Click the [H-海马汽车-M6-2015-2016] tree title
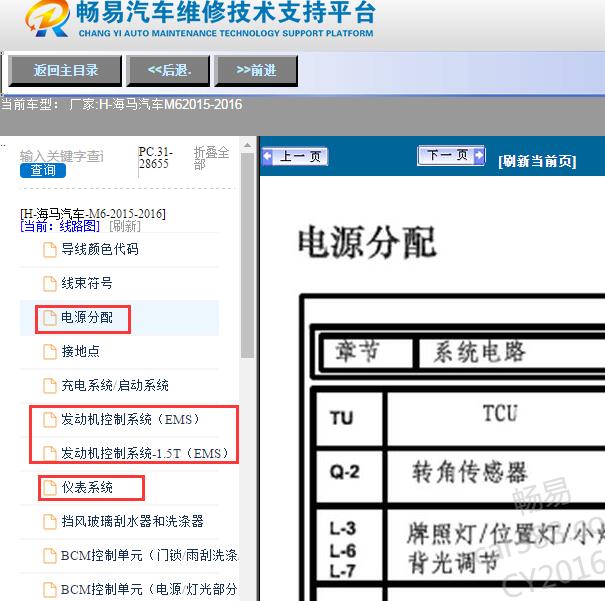The image size is (605, 601). pyautogui.click(x=93, y=213)
